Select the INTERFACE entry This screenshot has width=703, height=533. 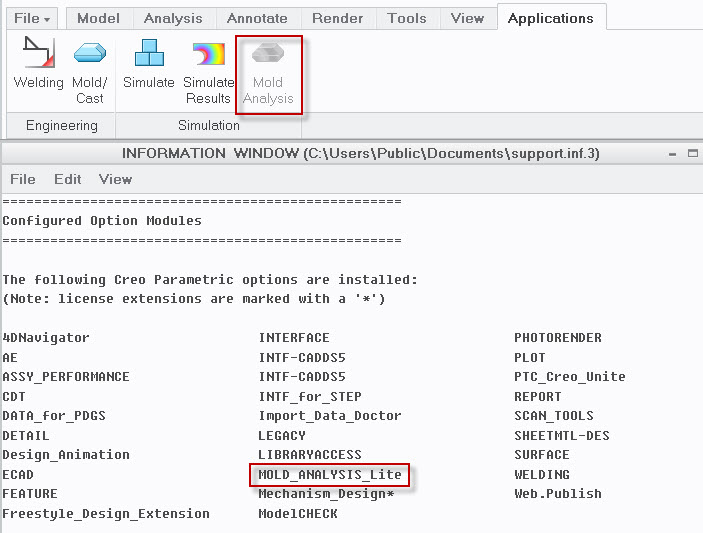tap(294, 338)
